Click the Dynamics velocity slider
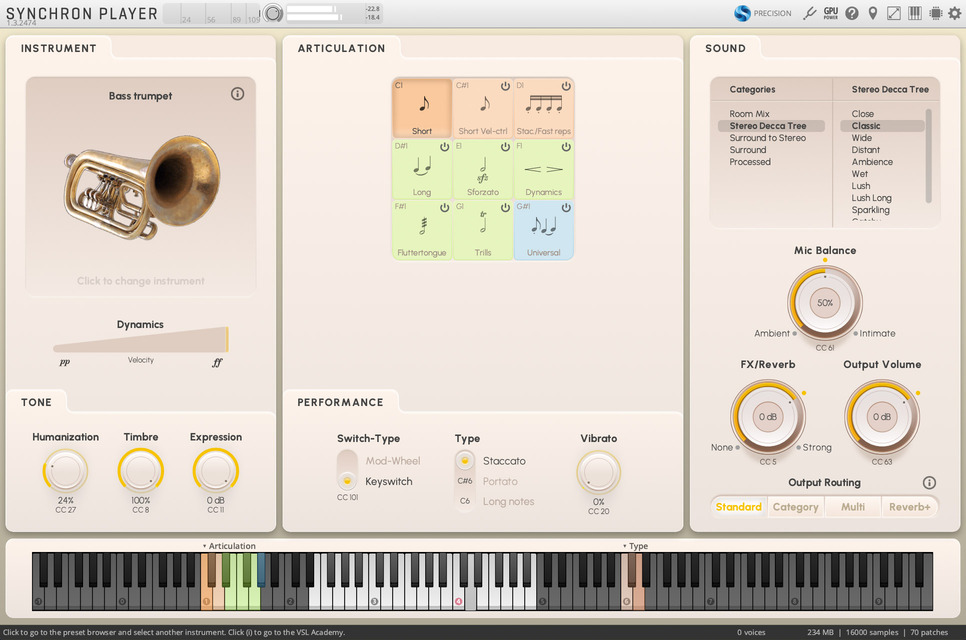This screenshot has width=966, height=640. [141, 339]
